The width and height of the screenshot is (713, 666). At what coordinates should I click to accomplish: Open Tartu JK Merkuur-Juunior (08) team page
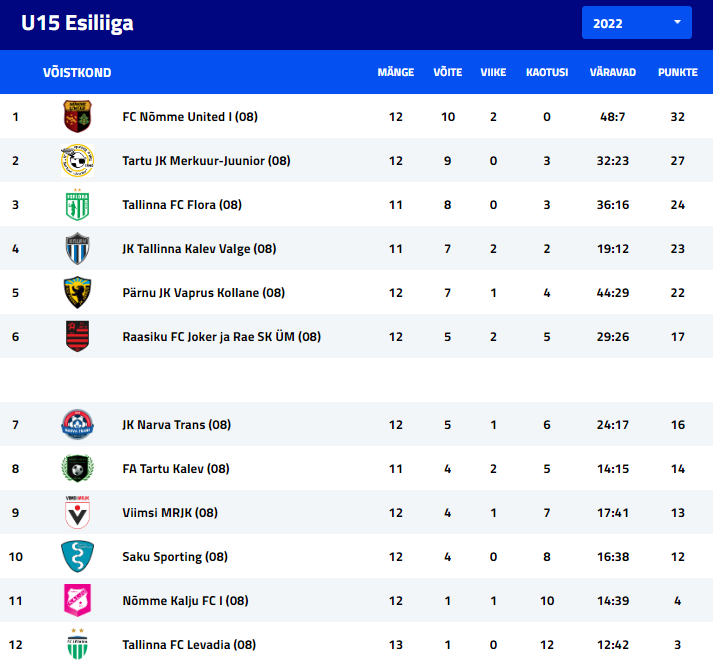tap(206, 161)
